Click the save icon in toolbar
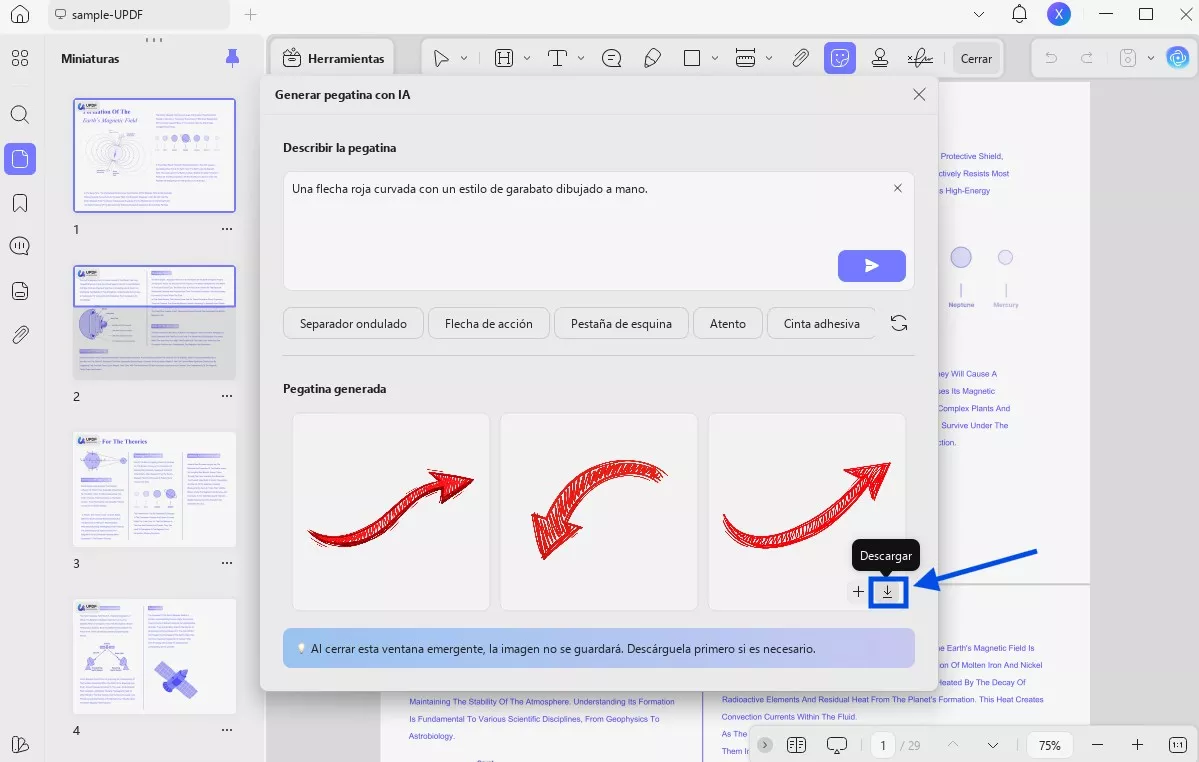1199x762 pixels. 1128,58
